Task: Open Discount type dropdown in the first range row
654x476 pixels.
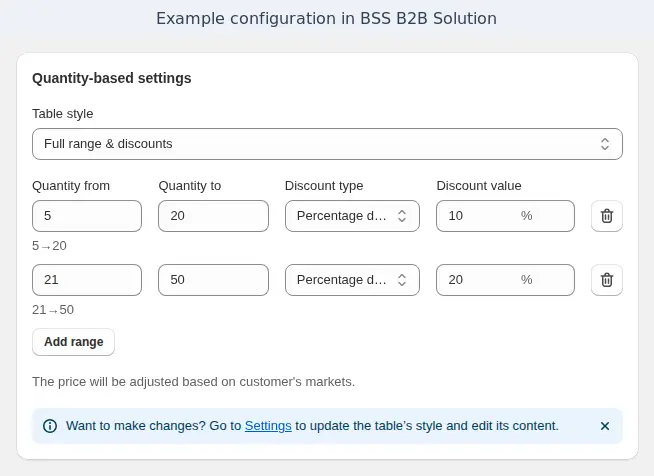Action: (352, 216)
